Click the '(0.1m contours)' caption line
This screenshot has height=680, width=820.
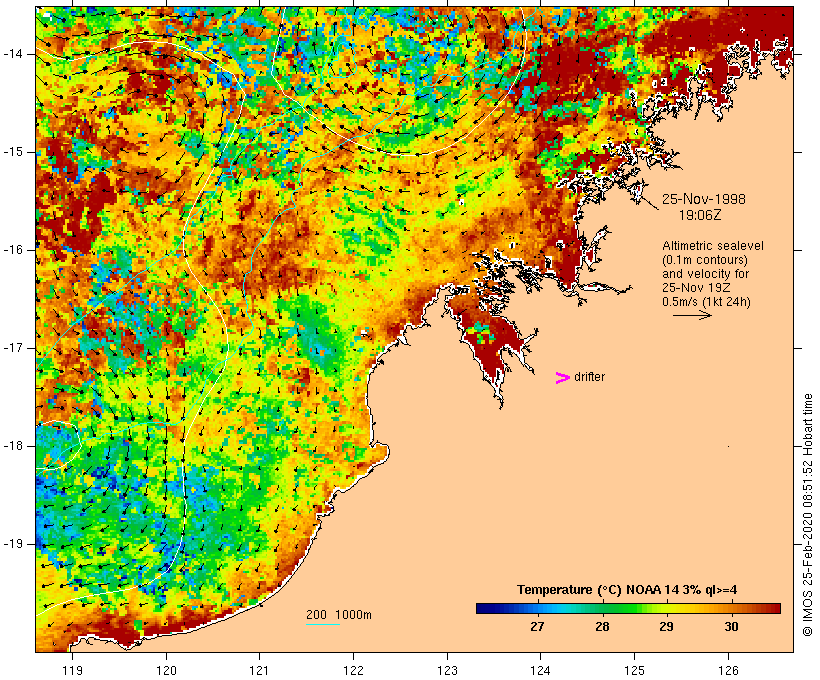[x=705, y=259]
